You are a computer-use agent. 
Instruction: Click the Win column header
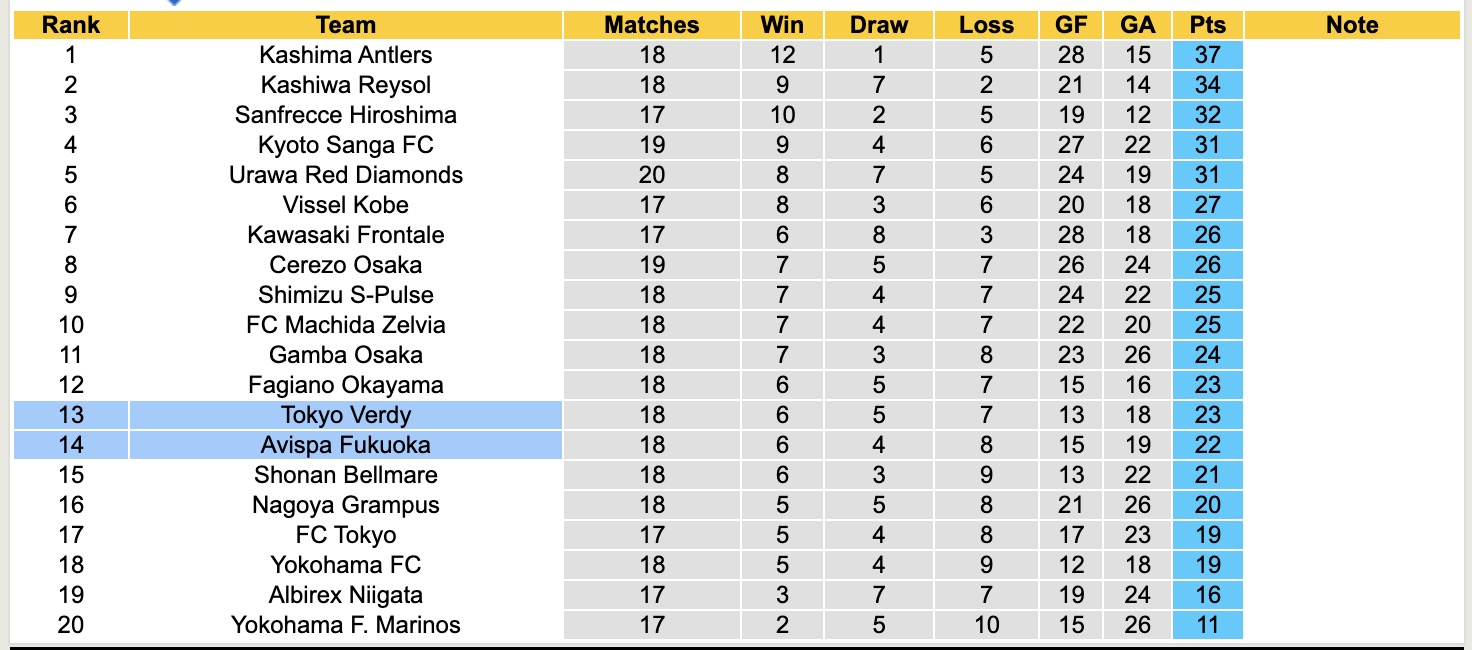click(782, 25)
